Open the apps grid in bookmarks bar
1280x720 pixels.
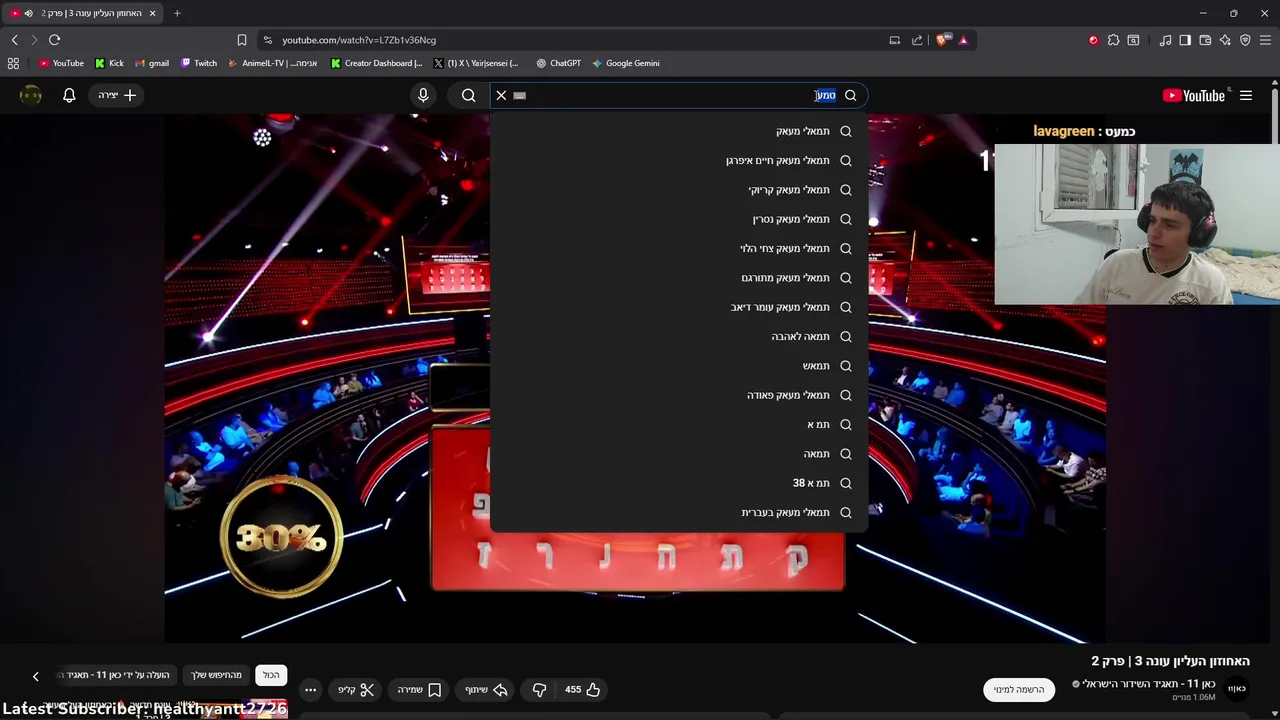(13, 63)
